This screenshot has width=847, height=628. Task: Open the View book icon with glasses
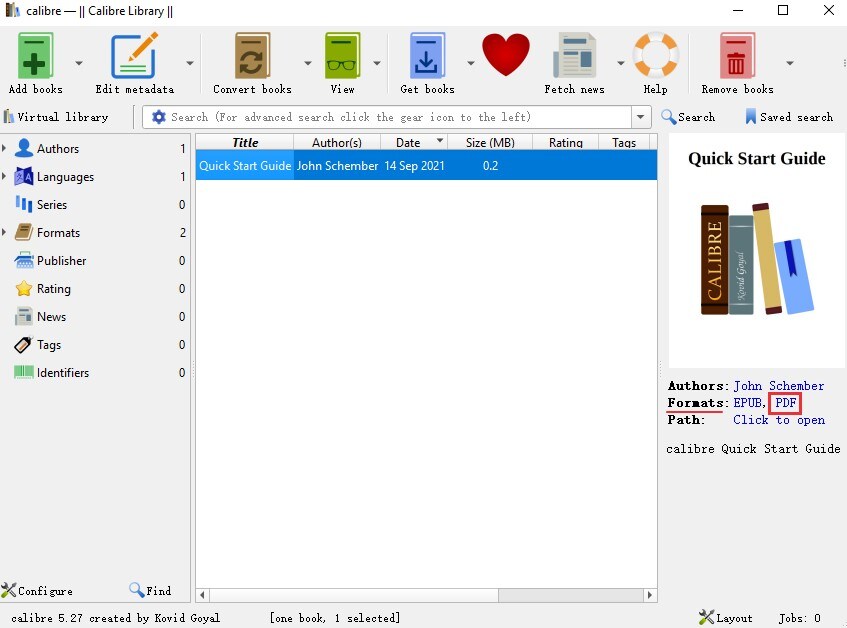(x=342, y=56)
